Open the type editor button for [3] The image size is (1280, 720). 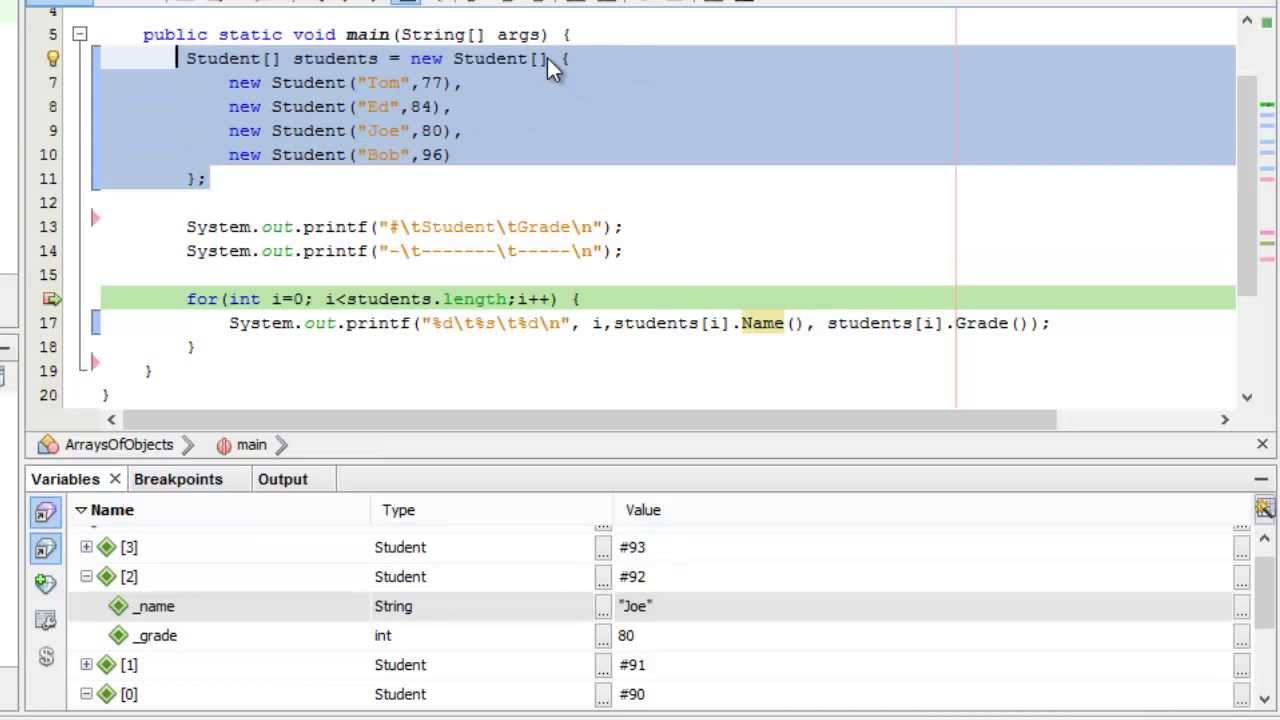603,547
